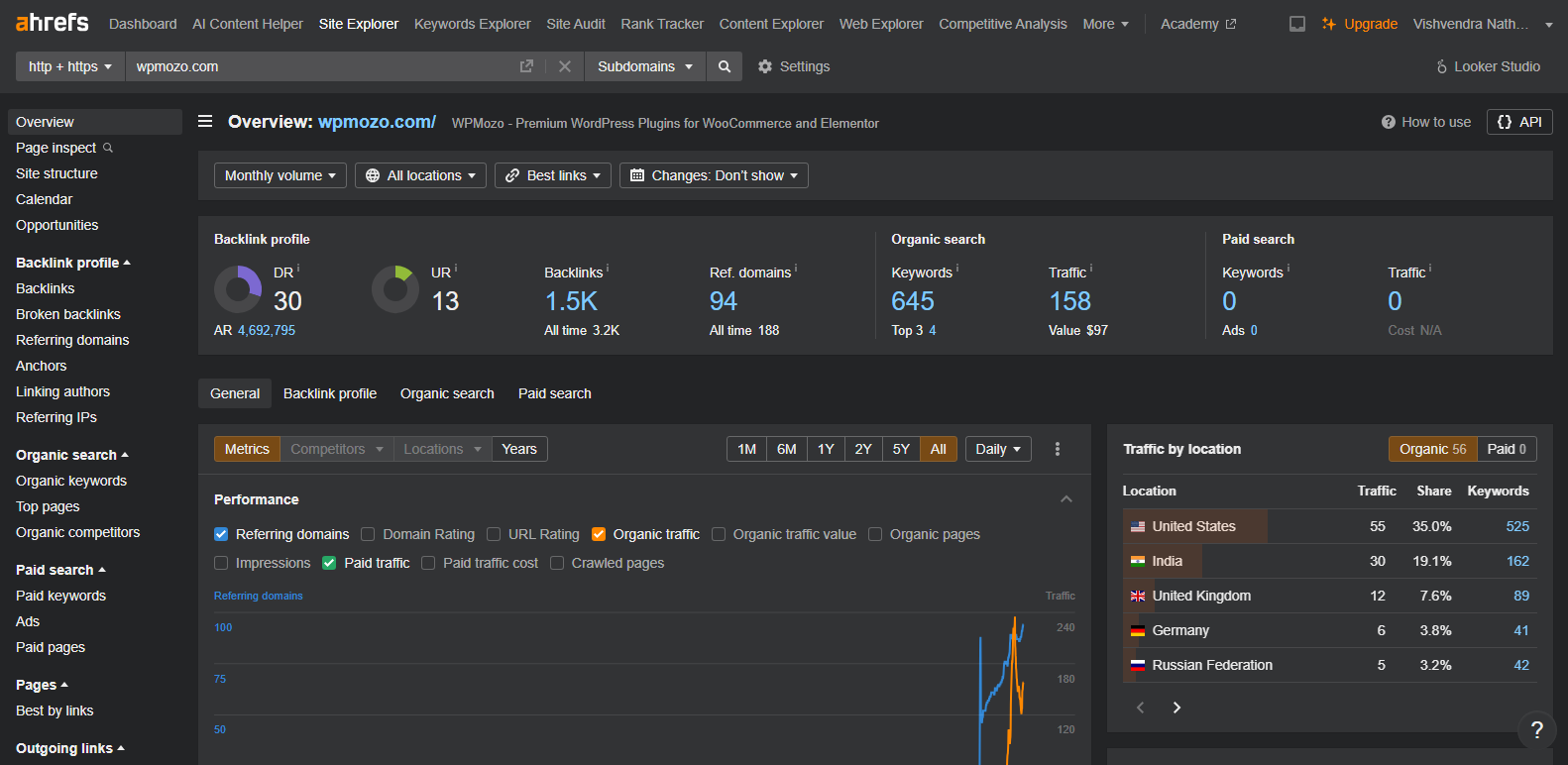Image resolution: width=1568 pixels, height=765 pixels.
Task: Open the notifications monitor icon in header
Action: [x=1296, y=24]
